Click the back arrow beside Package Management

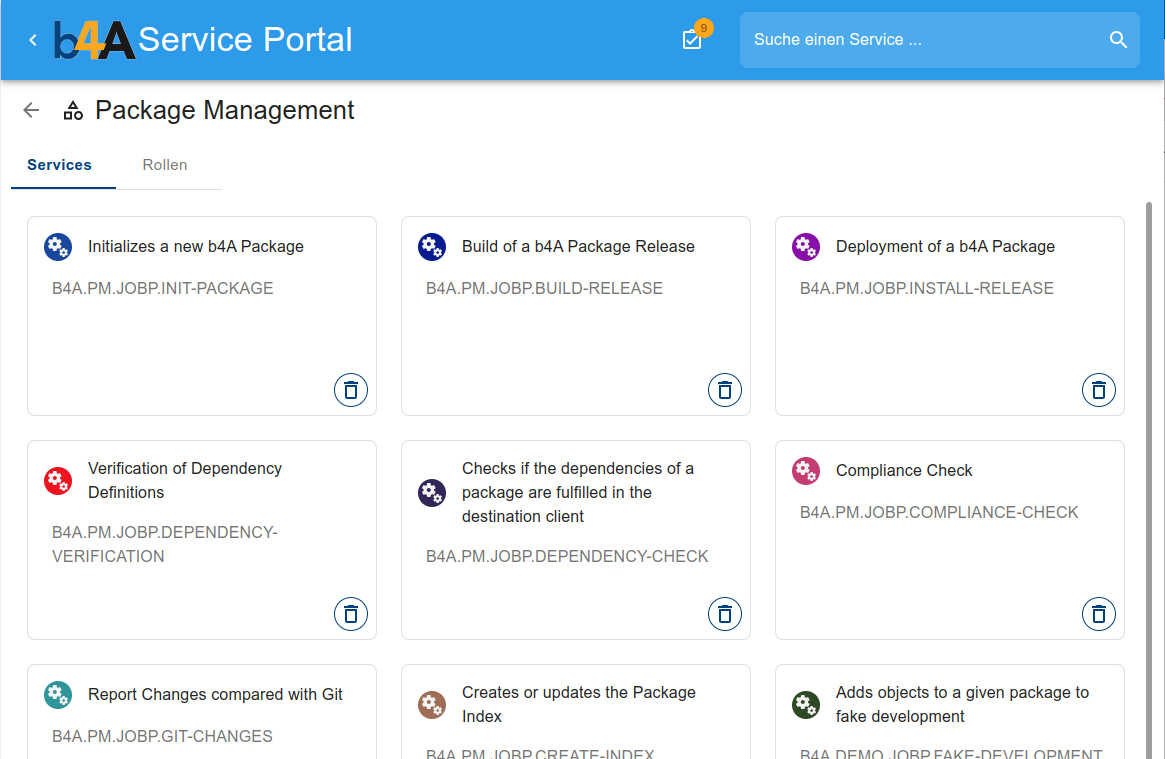click(x=32, y=111)
